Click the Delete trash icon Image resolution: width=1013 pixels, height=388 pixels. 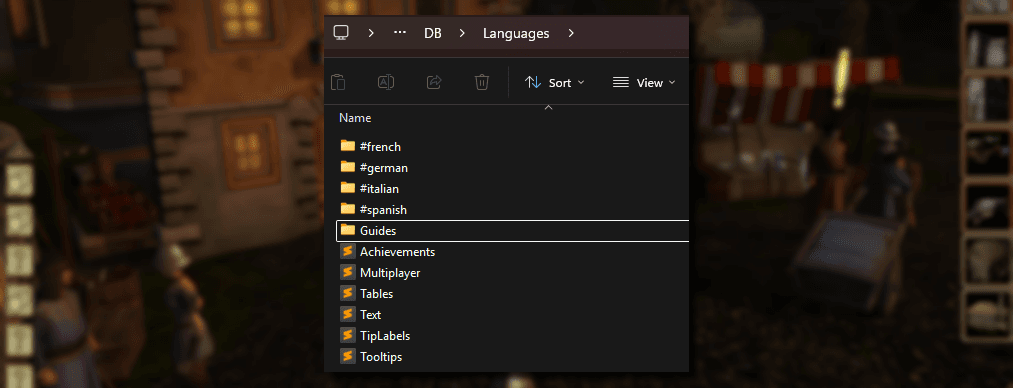tap(481, 83)
